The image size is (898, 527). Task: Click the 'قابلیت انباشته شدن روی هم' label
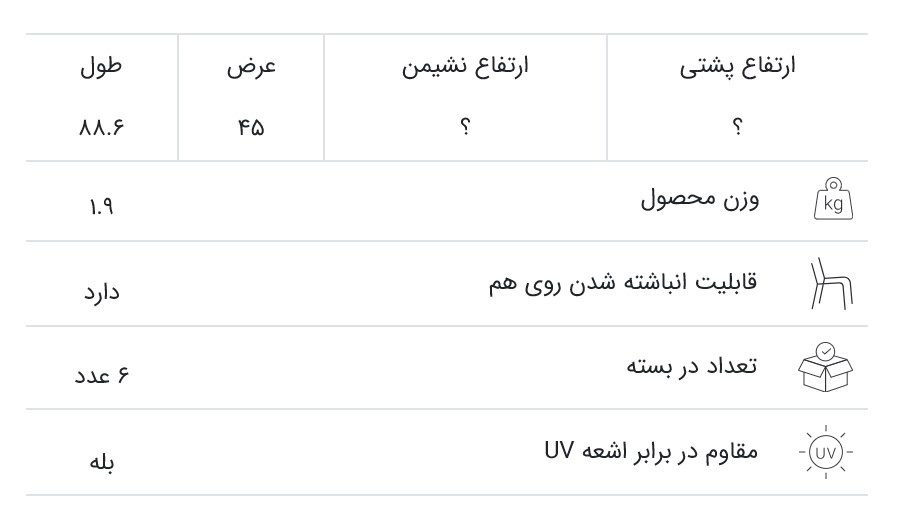[x=622, y=282]
